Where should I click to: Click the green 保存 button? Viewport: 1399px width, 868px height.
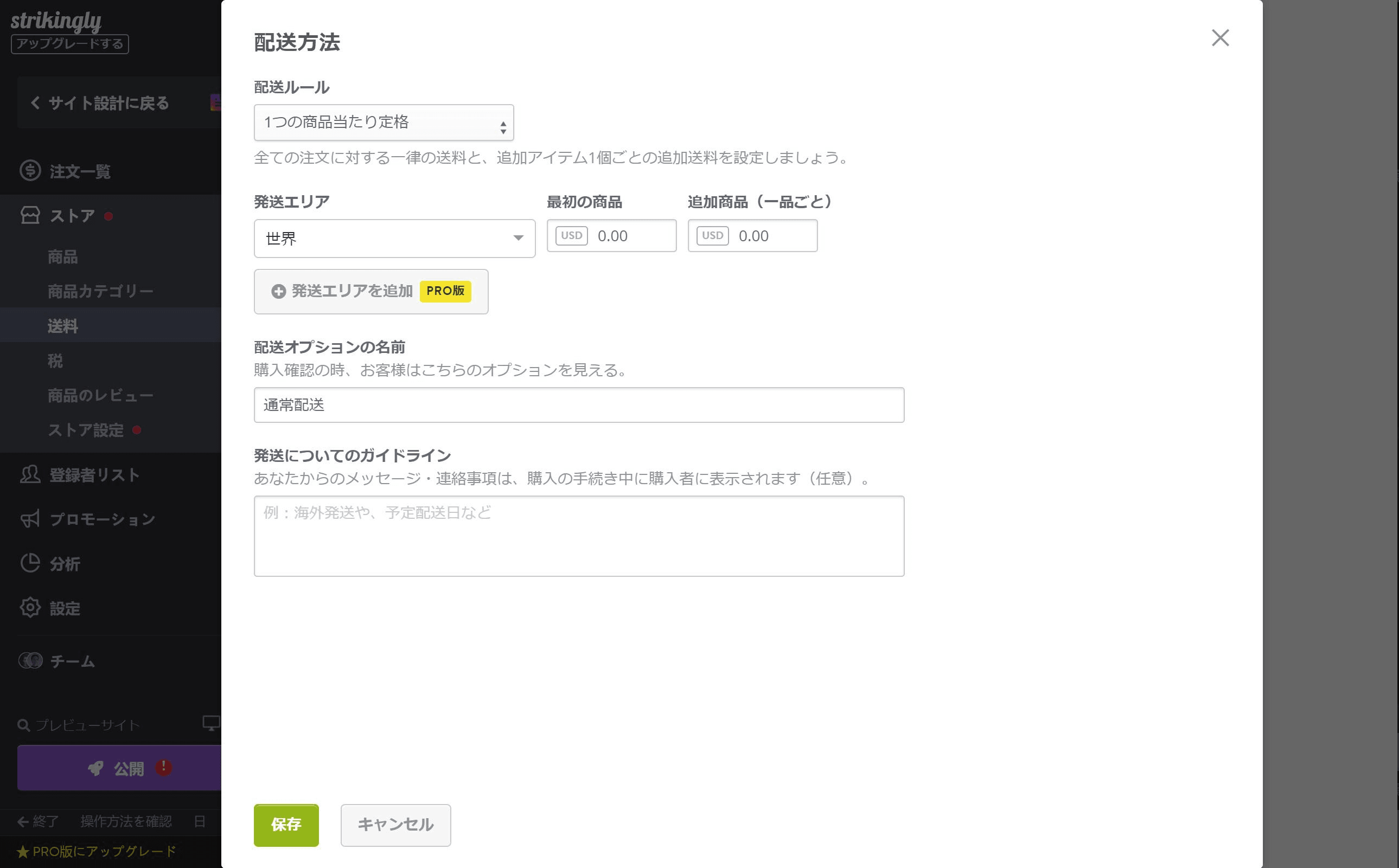coord(286,825)
